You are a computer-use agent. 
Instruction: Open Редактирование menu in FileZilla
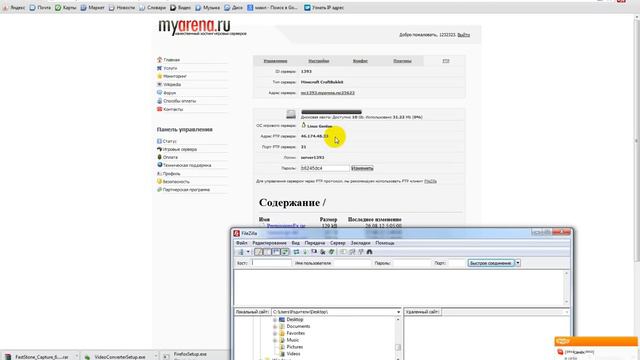(269, 243)
